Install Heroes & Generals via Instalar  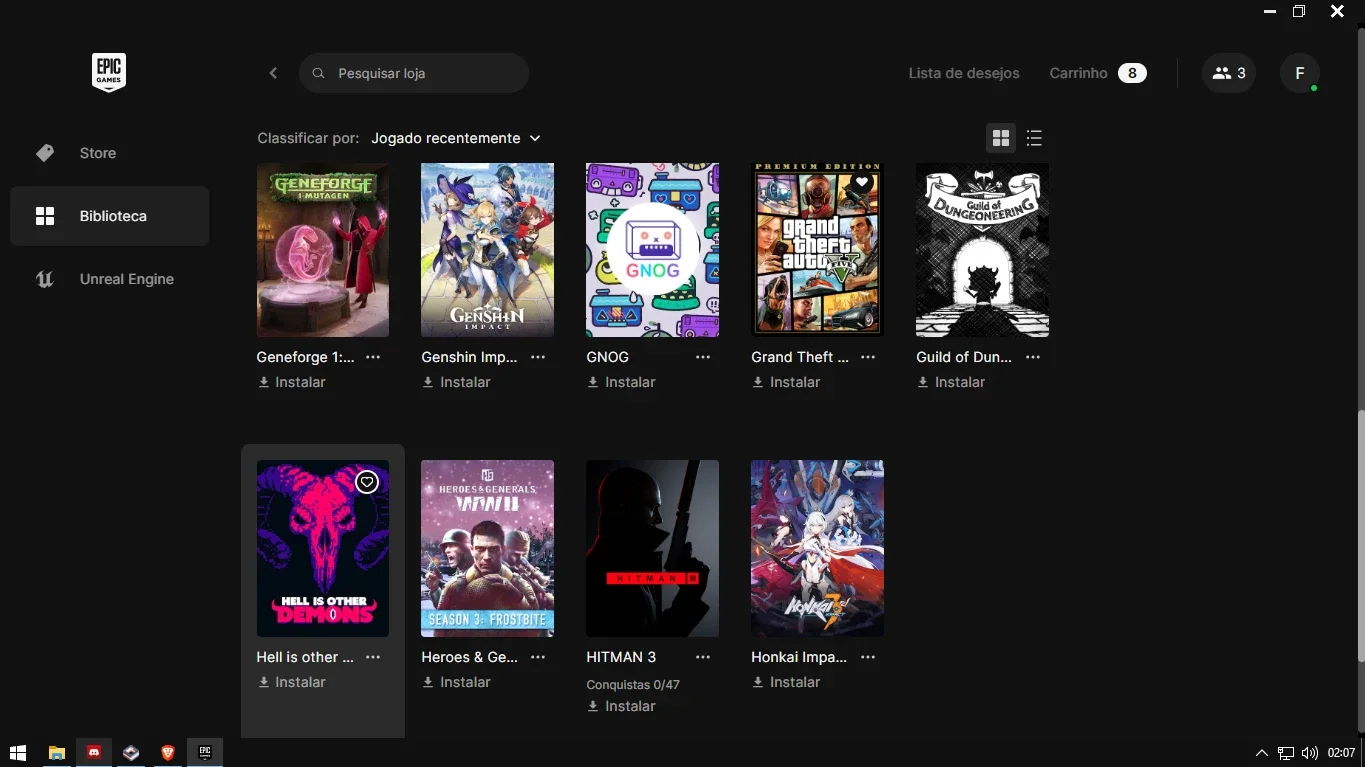[456, 682]
